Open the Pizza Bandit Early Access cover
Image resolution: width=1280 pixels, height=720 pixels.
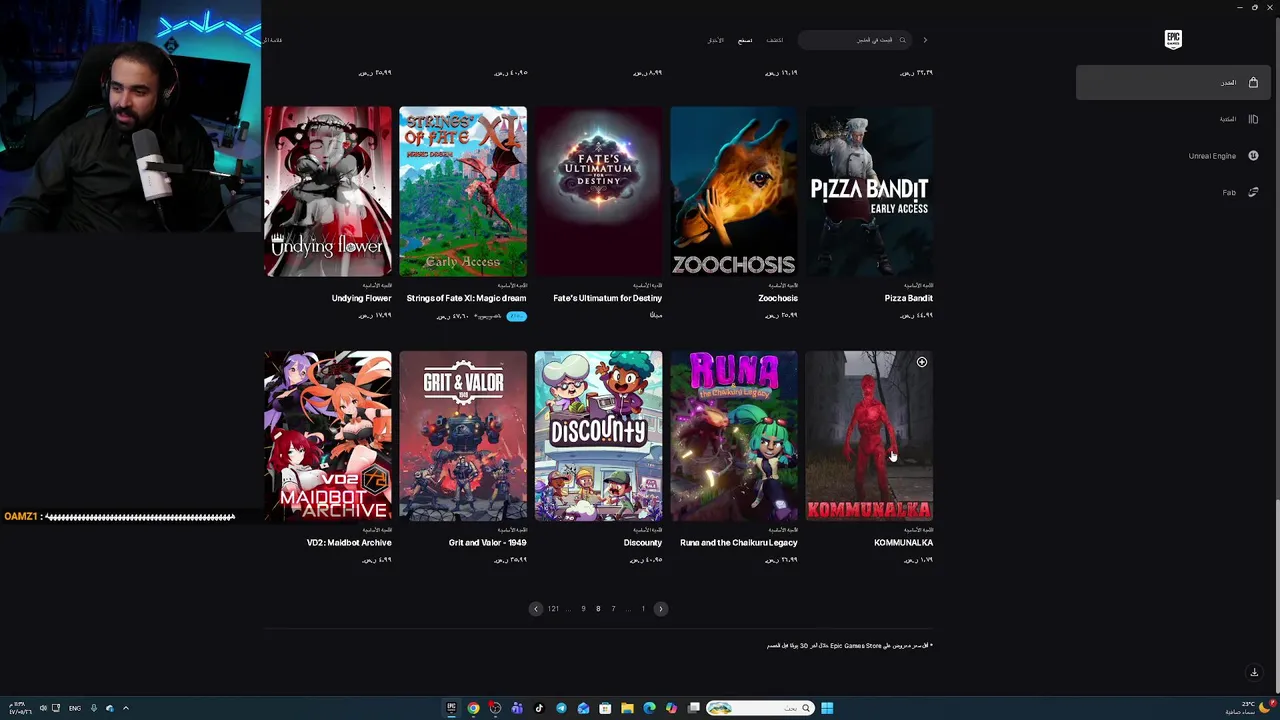coord(869,191)
